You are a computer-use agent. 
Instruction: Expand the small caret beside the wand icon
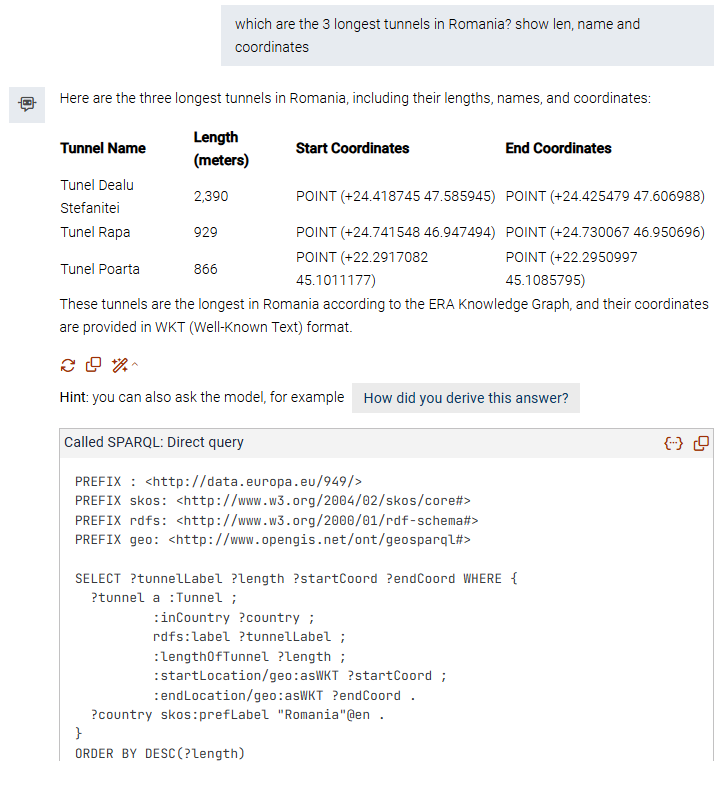coord(135,363)
